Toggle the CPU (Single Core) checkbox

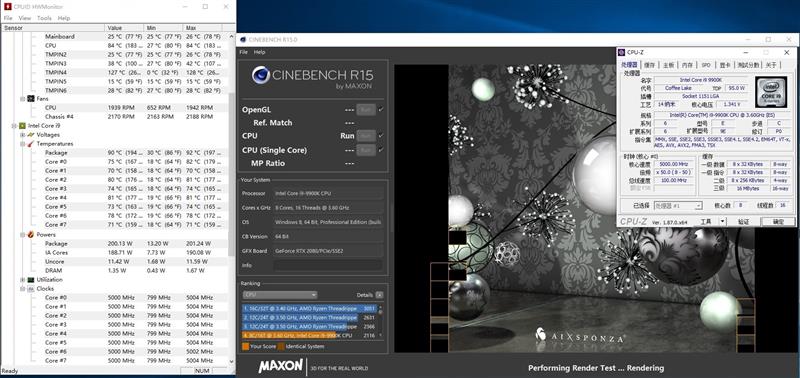click(381, 150)
